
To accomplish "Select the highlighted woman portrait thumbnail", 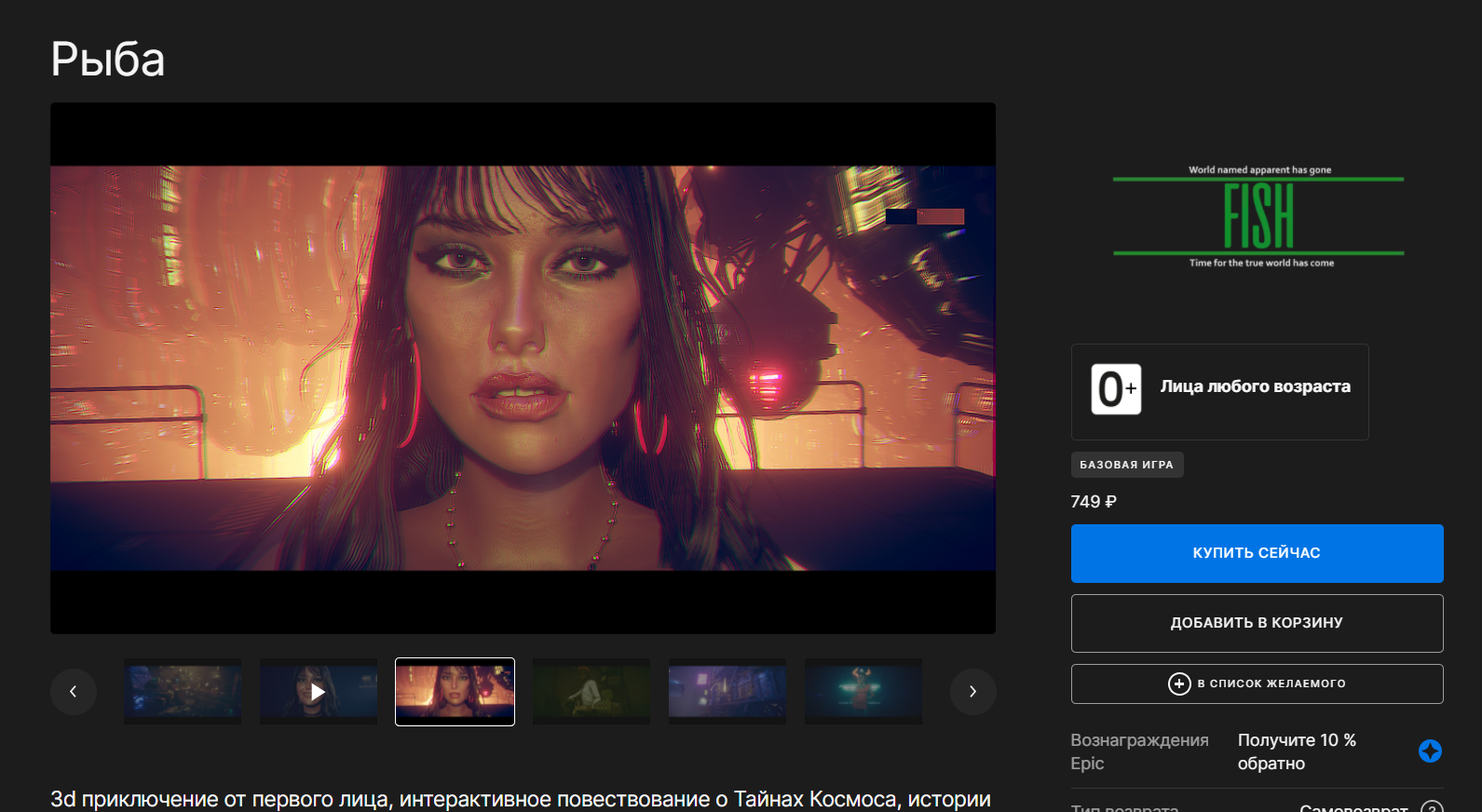I will 455,692.
